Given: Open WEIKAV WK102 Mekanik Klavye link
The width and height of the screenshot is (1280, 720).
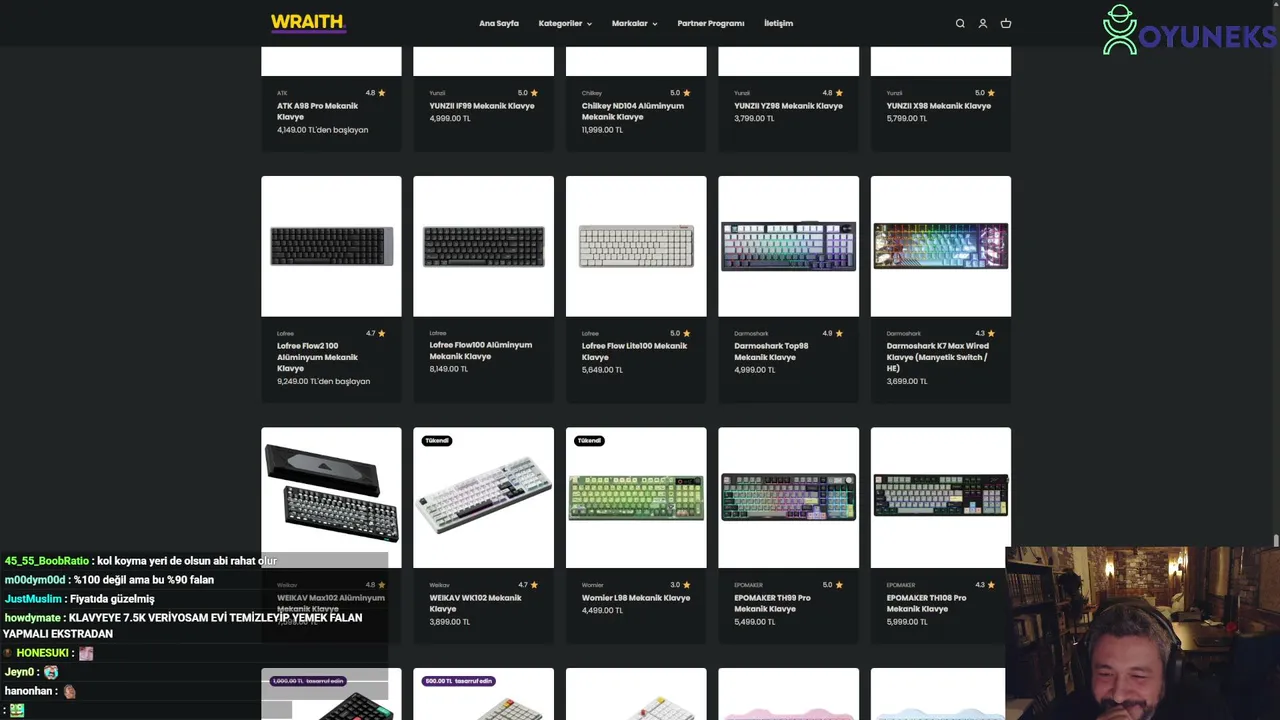Looking at the screenshot, I should tap(476, 603).
